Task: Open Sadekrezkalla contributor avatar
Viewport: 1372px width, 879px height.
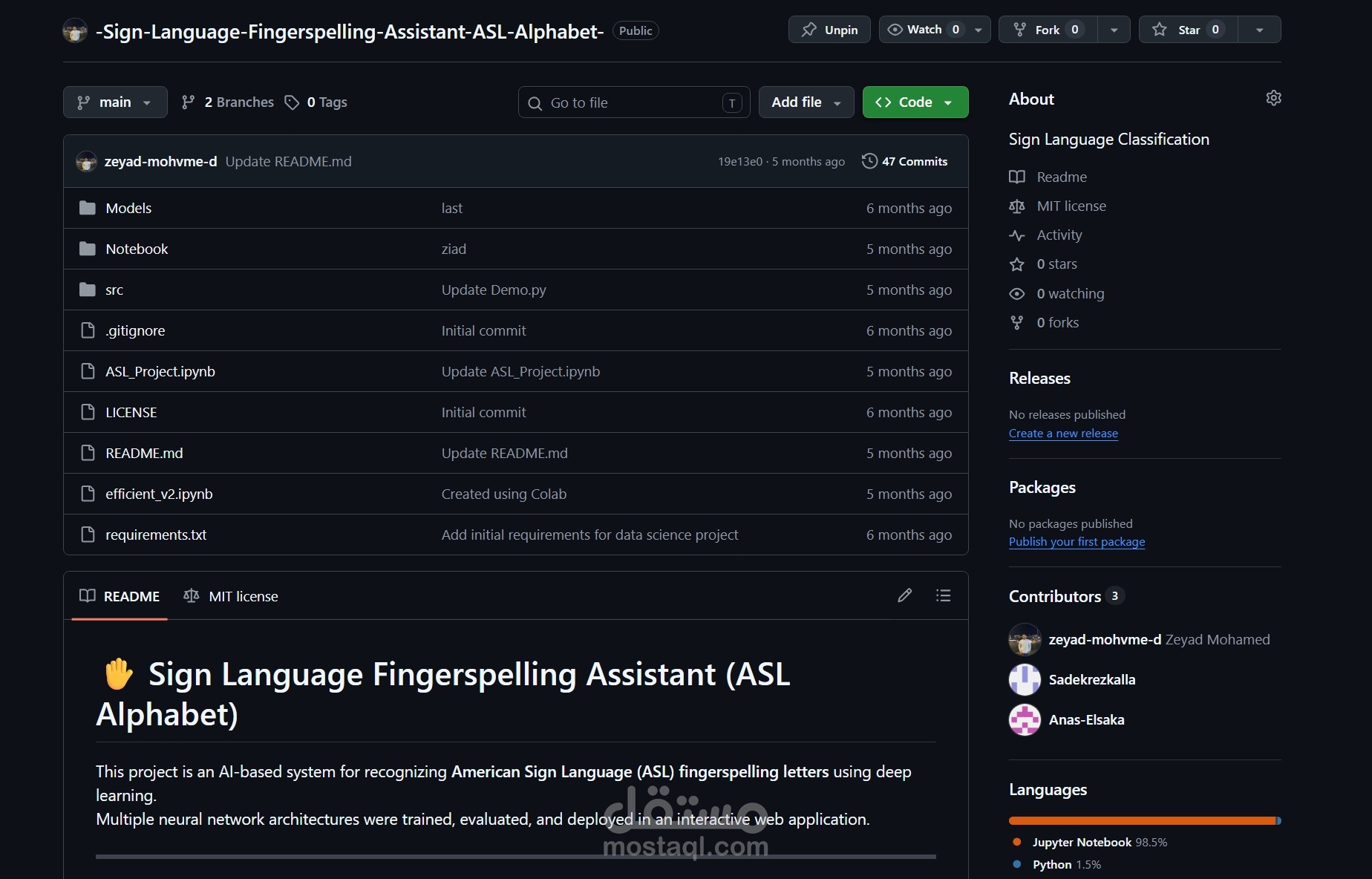Action: click(1025, 679)
